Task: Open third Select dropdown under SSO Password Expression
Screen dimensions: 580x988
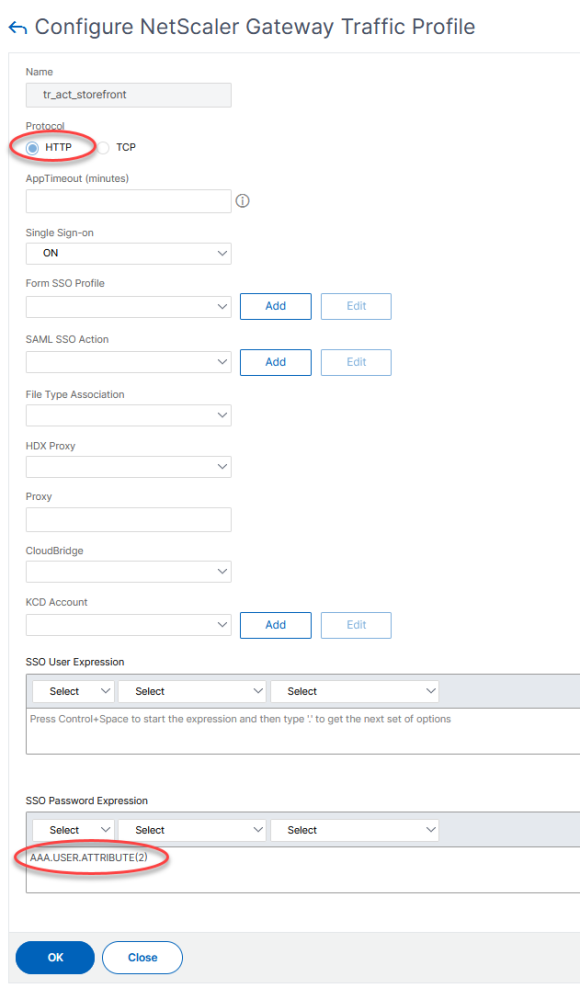Action: coord(354,829)
